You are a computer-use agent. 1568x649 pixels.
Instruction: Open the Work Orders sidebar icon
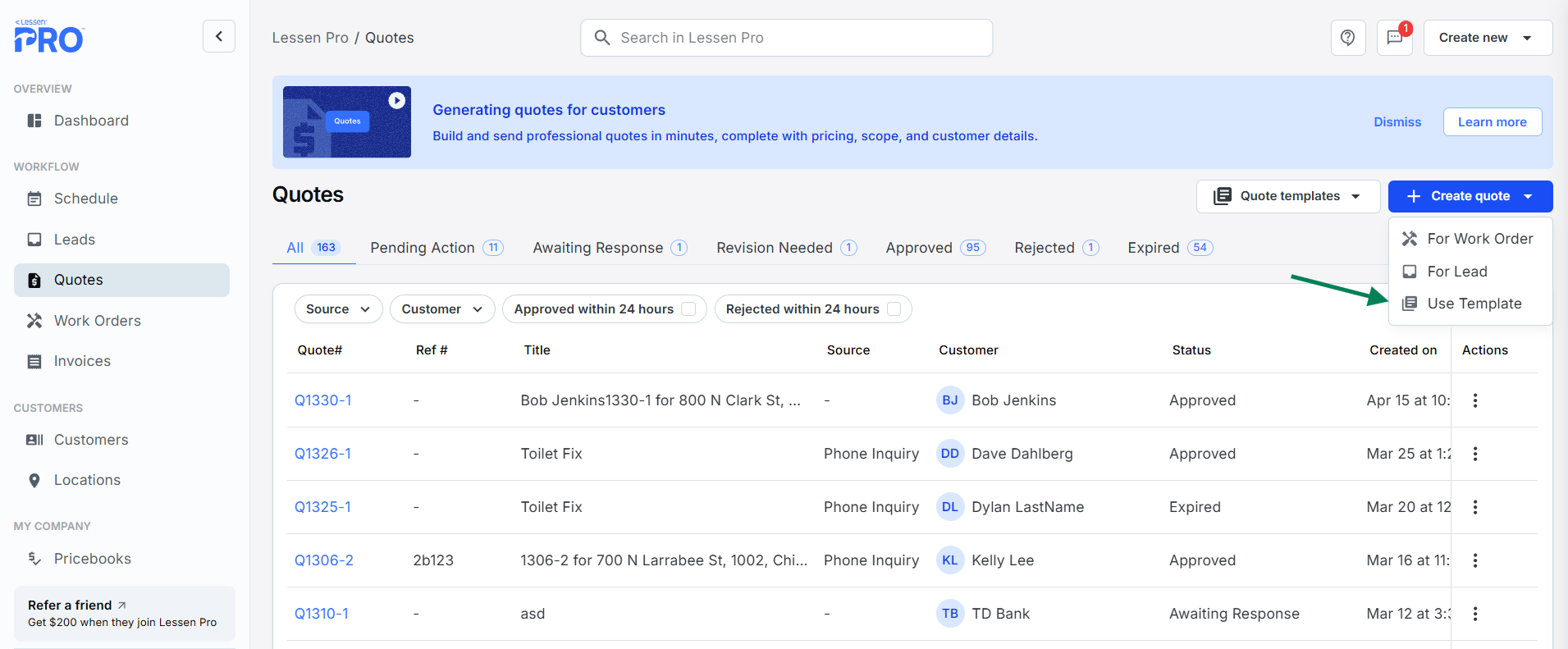34,321
